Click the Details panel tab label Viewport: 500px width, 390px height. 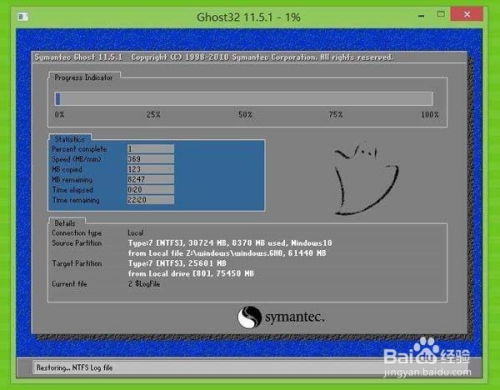(x=65, y=223)
